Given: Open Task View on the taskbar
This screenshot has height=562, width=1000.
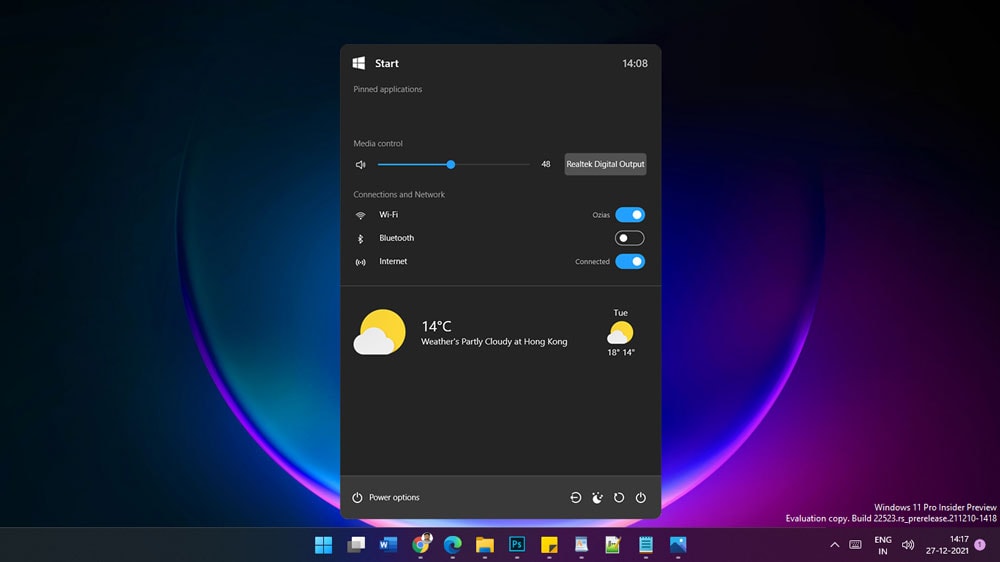Looking at the screenshot, I should (x=356, y=545).
